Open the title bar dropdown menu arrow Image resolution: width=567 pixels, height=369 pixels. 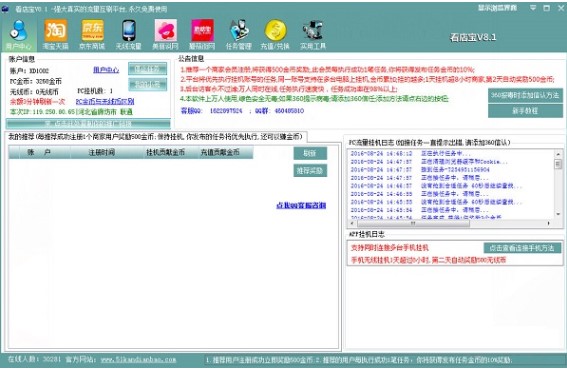(x=533, y=8)
